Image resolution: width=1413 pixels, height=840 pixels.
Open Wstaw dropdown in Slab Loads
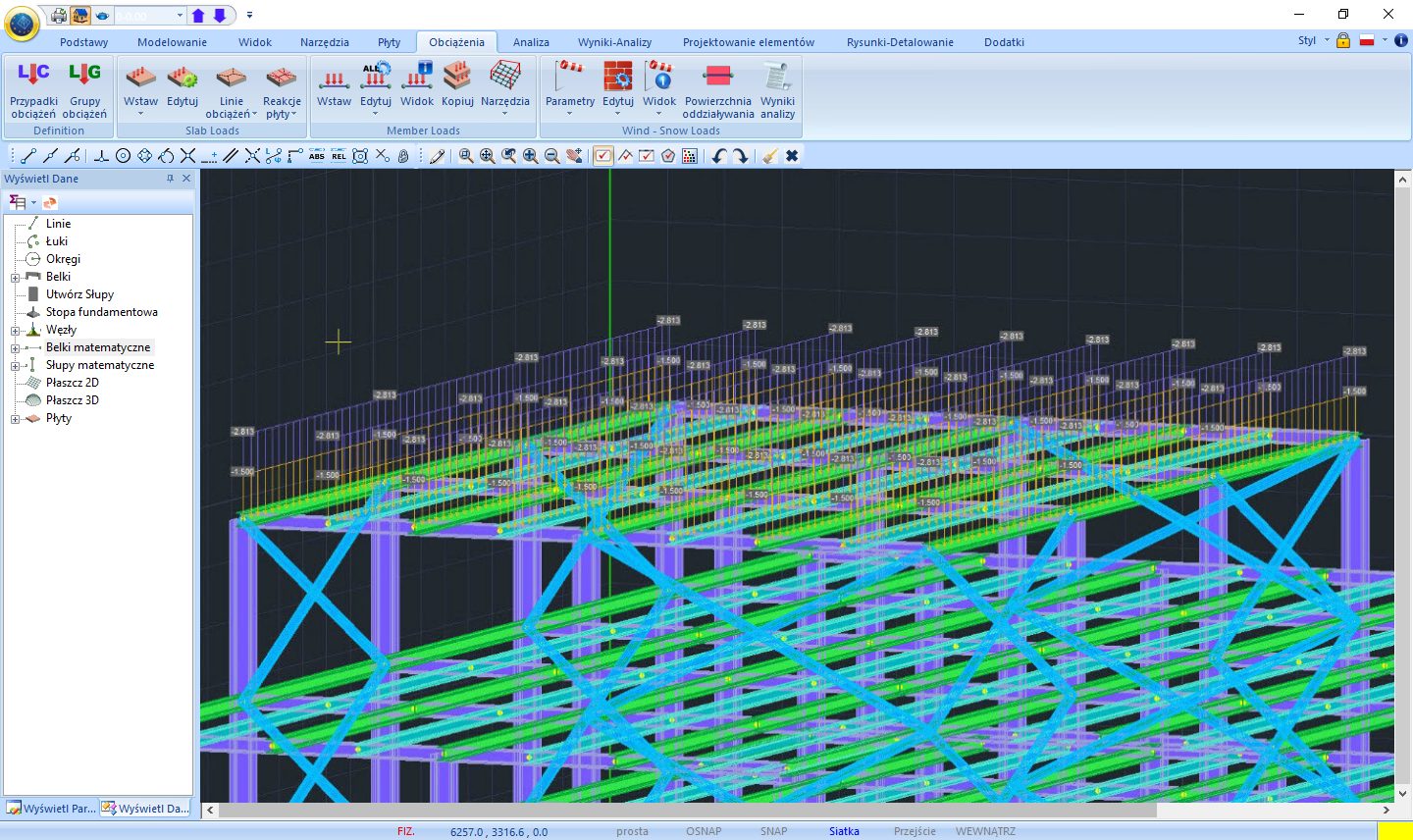tap(140, 114)
